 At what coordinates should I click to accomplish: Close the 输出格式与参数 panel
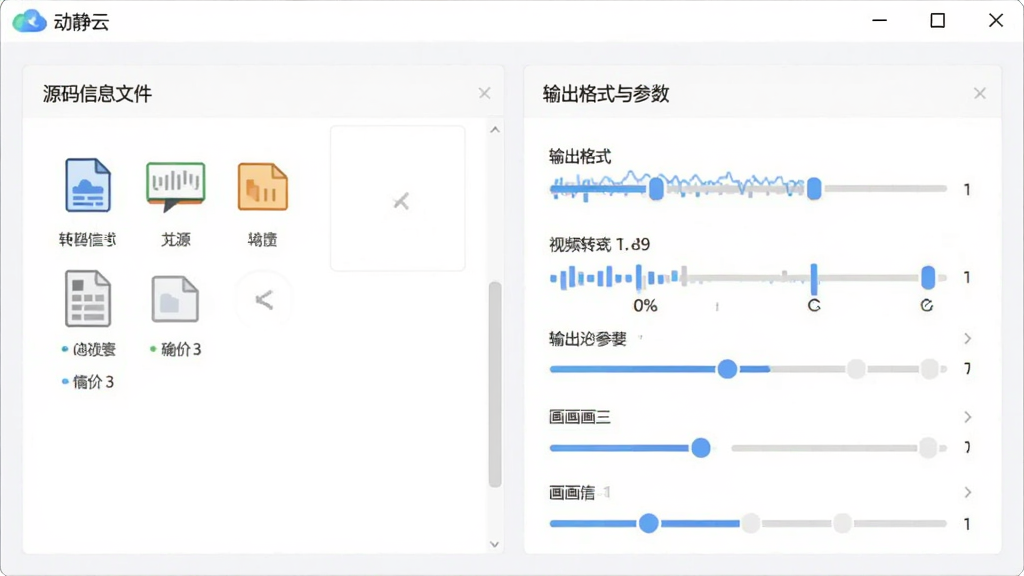click(x=980, y=93)
